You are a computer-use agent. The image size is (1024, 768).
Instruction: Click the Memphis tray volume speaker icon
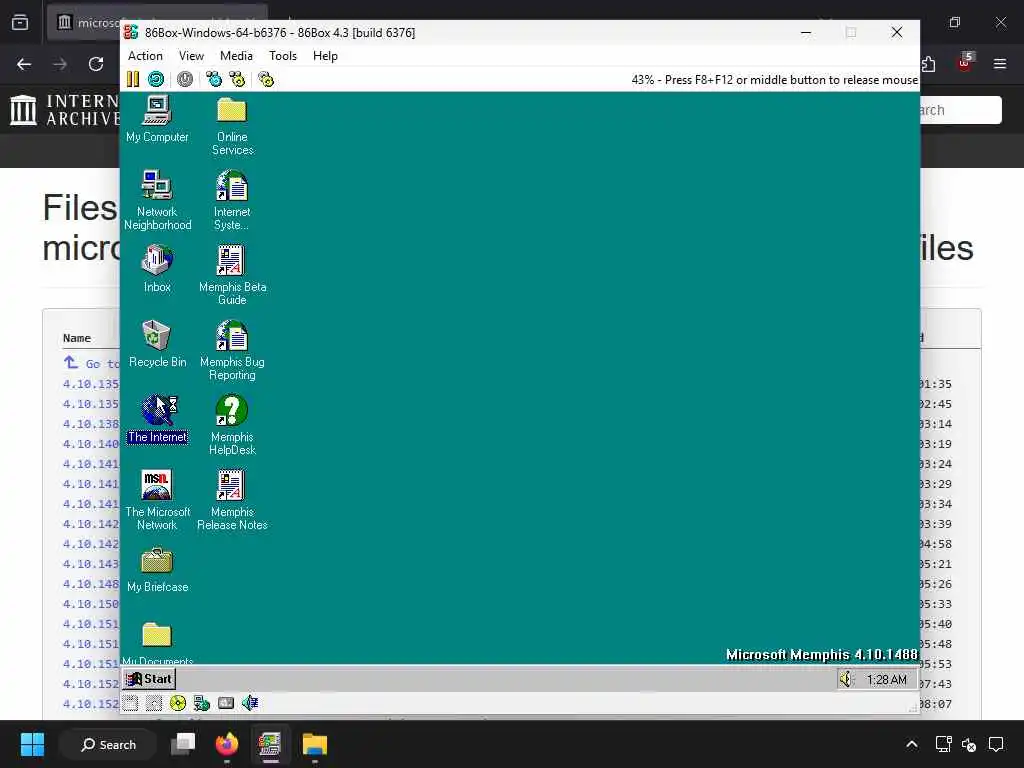coord(846,679)
